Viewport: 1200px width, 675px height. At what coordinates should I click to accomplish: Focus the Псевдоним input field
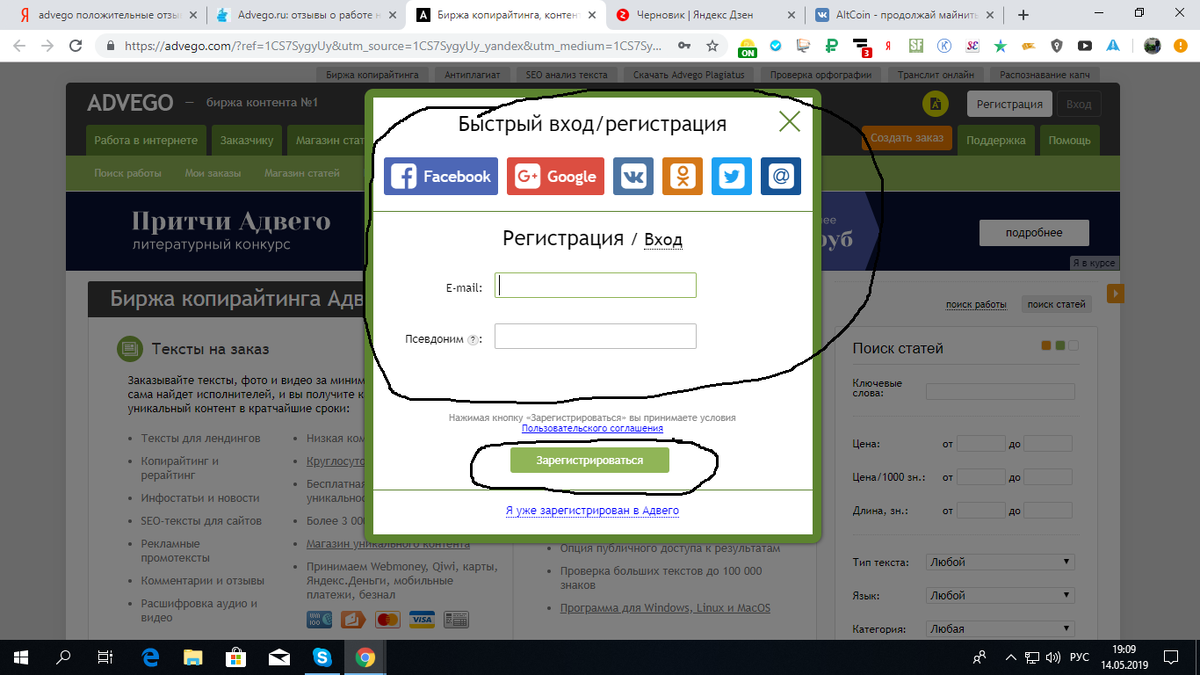595,336
